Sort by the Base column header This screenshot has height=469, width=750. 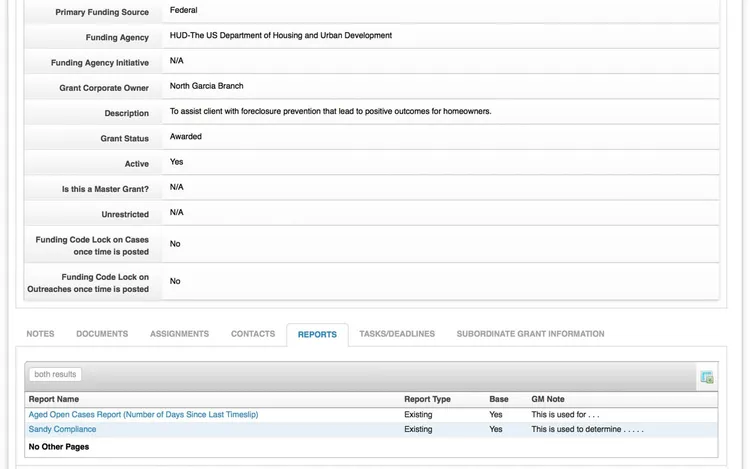coord(498,399)
